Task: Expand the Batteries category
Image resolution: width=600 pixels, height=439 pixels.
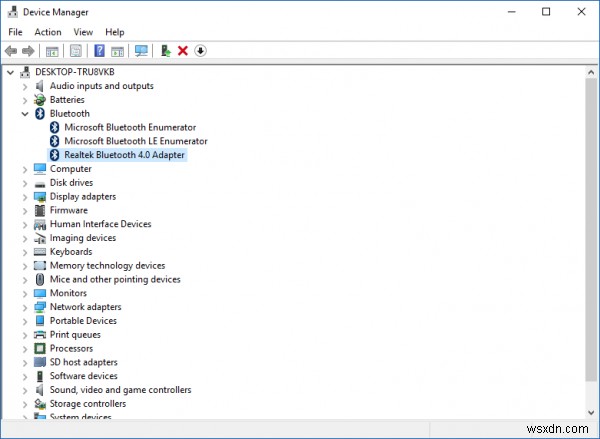Action: pyautogui.click(x=25, y=100)
